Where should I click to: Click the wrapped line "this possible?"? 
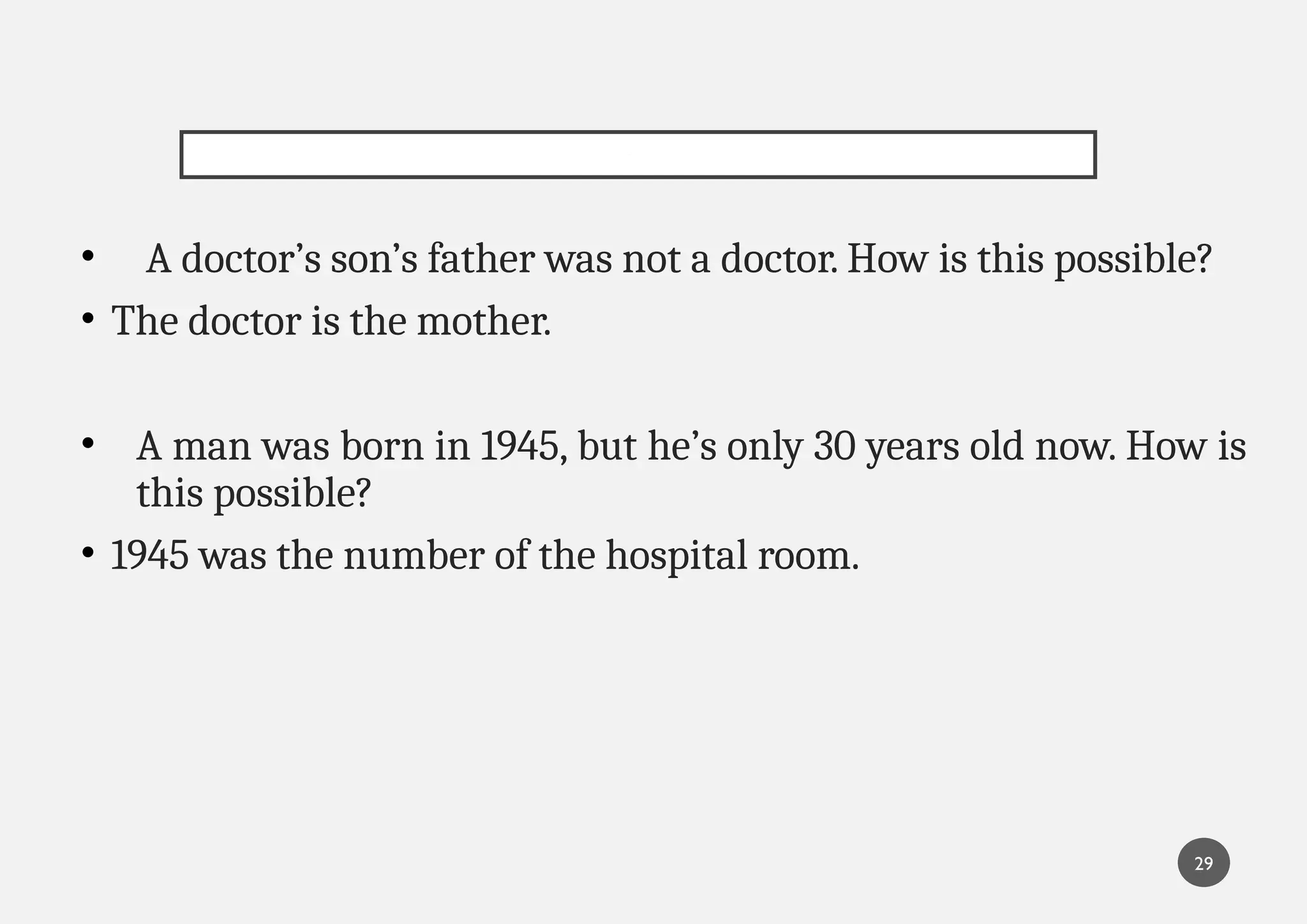point(253,493)
